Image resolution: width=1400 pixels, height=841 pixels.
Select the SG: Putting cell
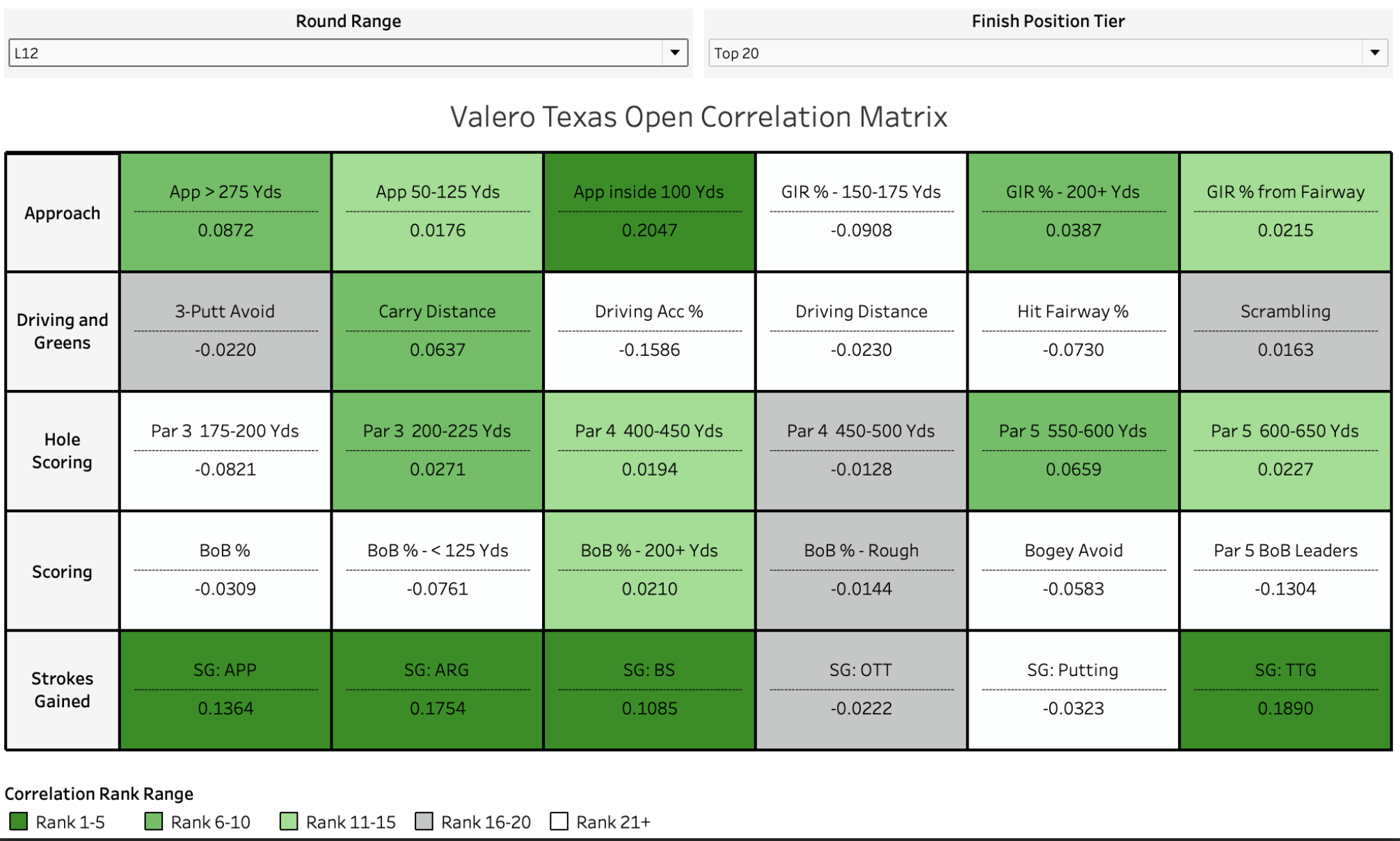(x=1072, y=690)
